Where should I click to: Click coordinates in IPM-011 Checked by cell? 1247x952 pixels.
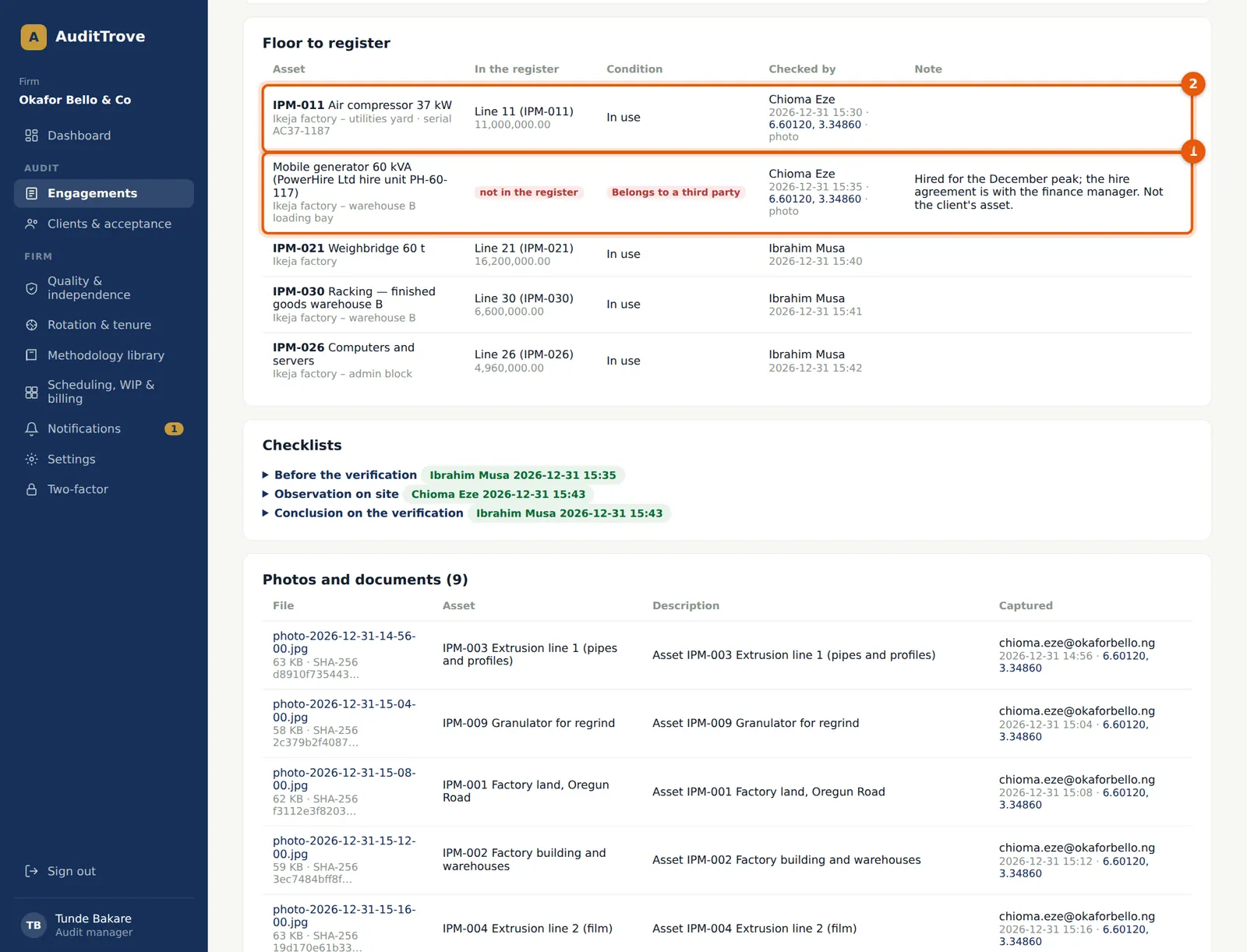[814, 125]
